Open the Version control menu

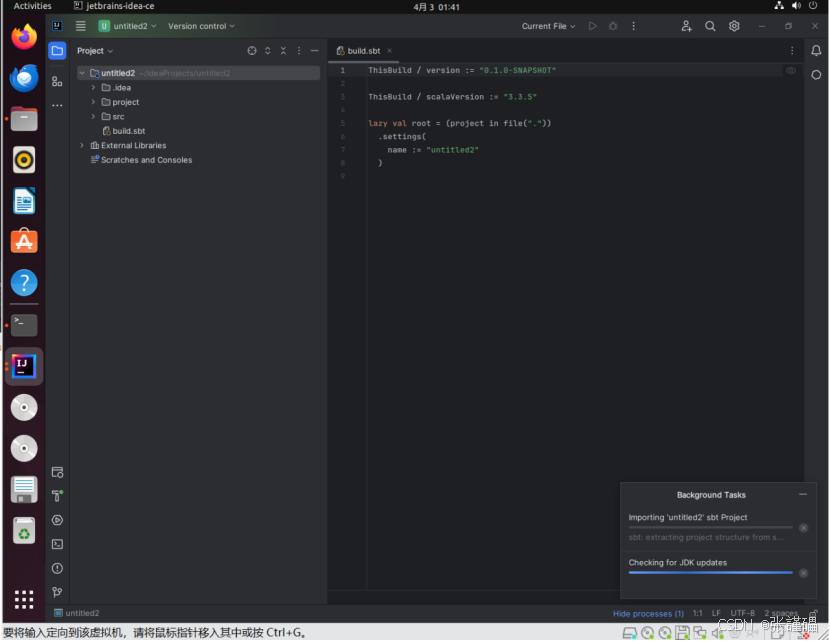point(200,26)
